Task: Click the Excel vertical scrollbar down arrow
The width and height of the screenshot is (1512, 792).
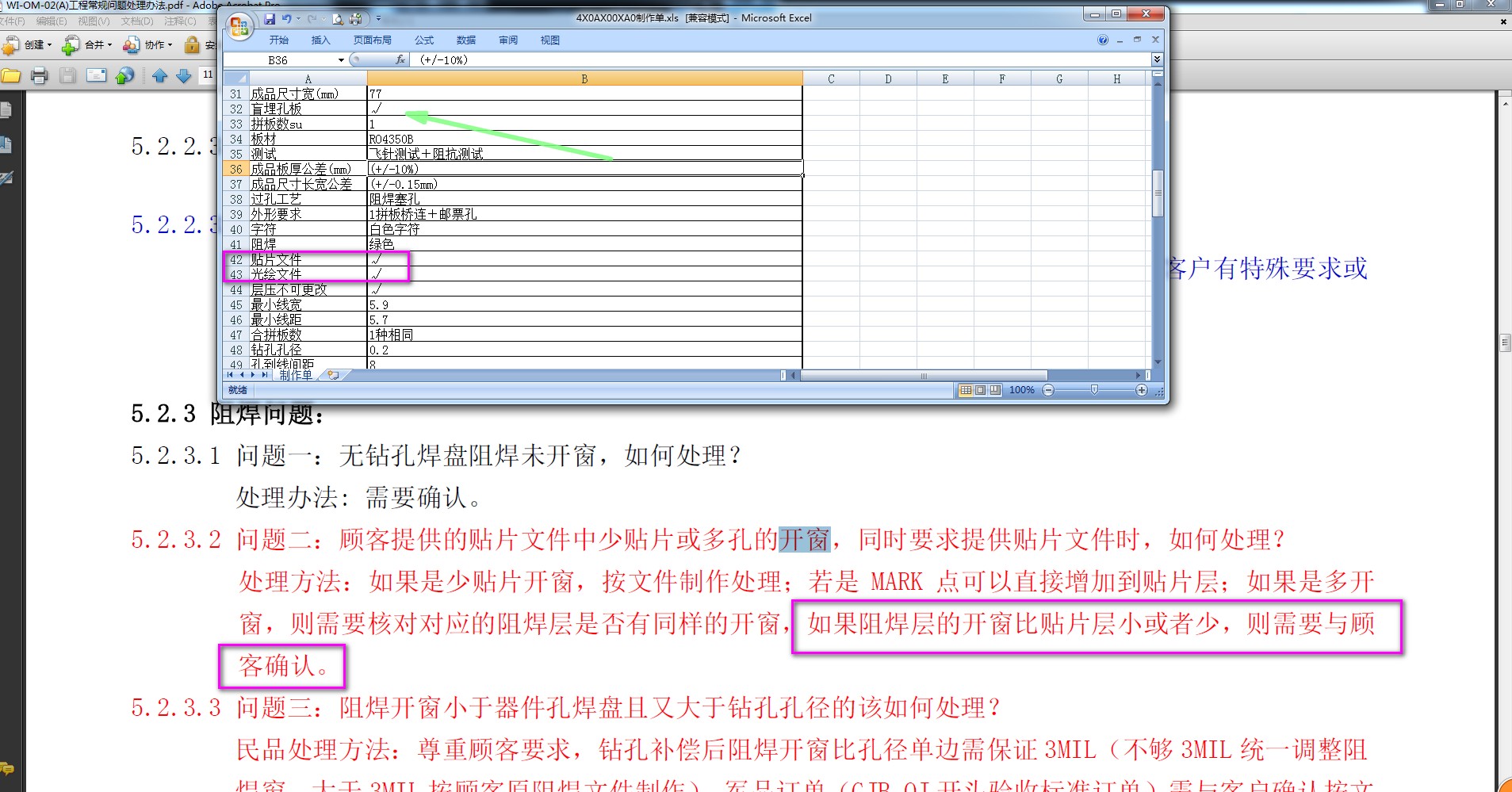Action: click(x=1158, y=362)
